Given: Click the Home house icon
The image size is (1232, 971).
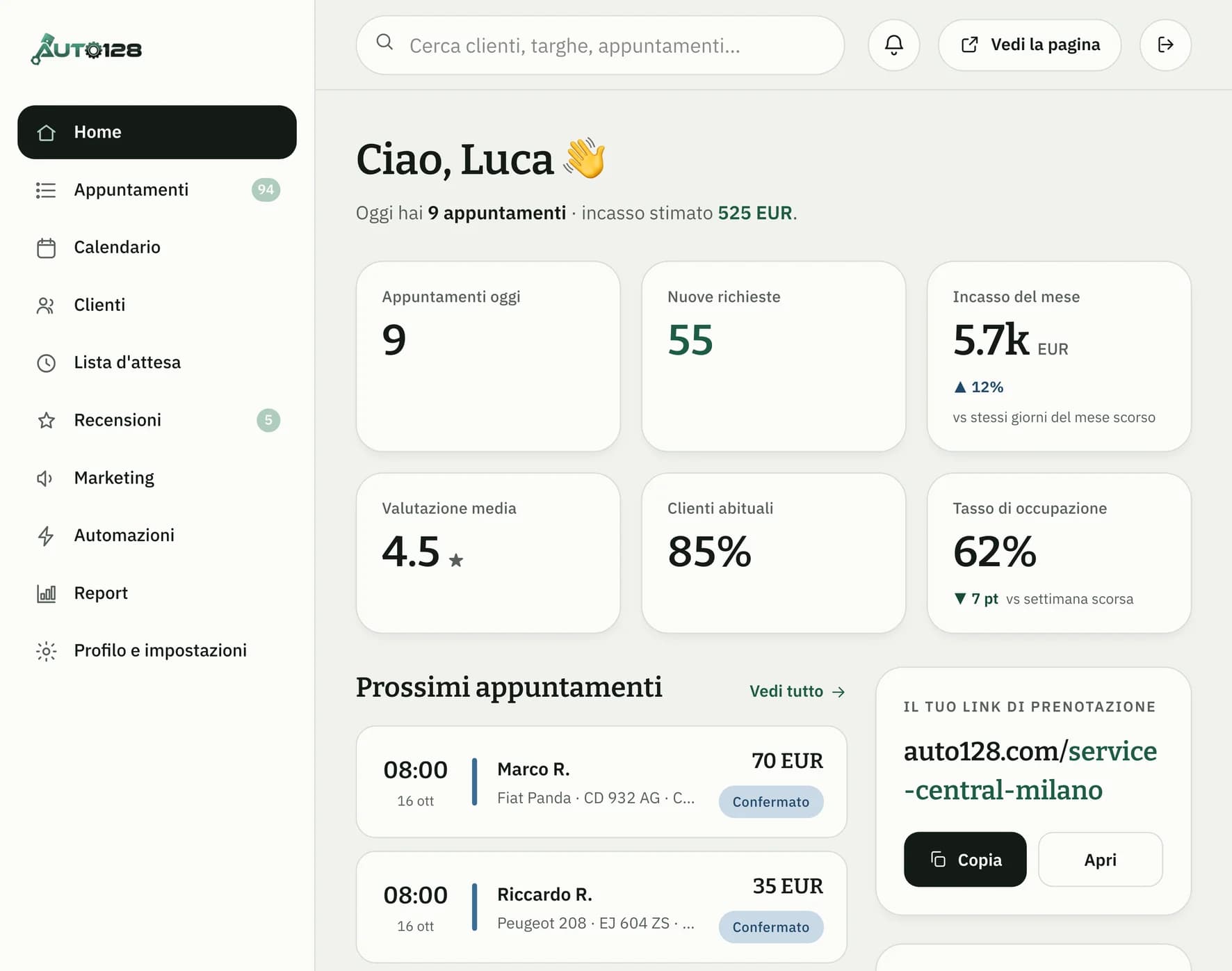Looking at the screenshot, I should (46, 132).
